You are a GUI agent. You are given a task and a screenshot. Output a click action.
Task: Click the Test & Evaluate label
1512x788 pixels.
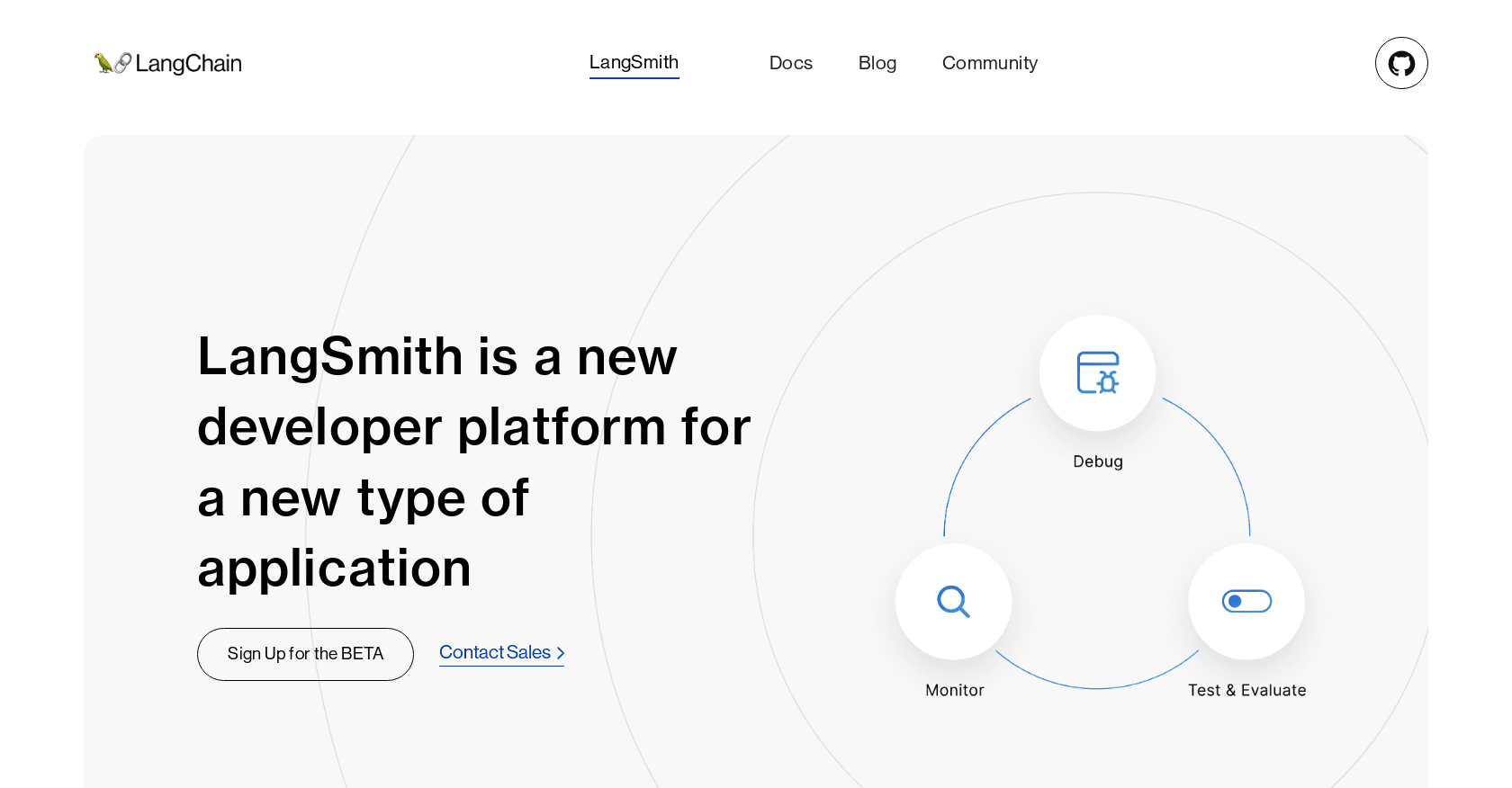click(x=1246, y=690)
